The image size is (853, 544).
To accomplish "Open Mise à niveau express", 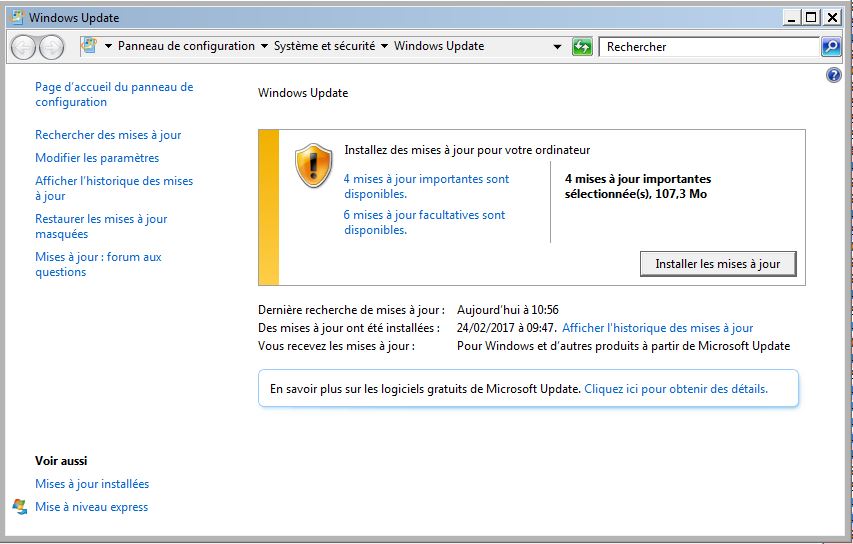I will click(x=91, y=506).
